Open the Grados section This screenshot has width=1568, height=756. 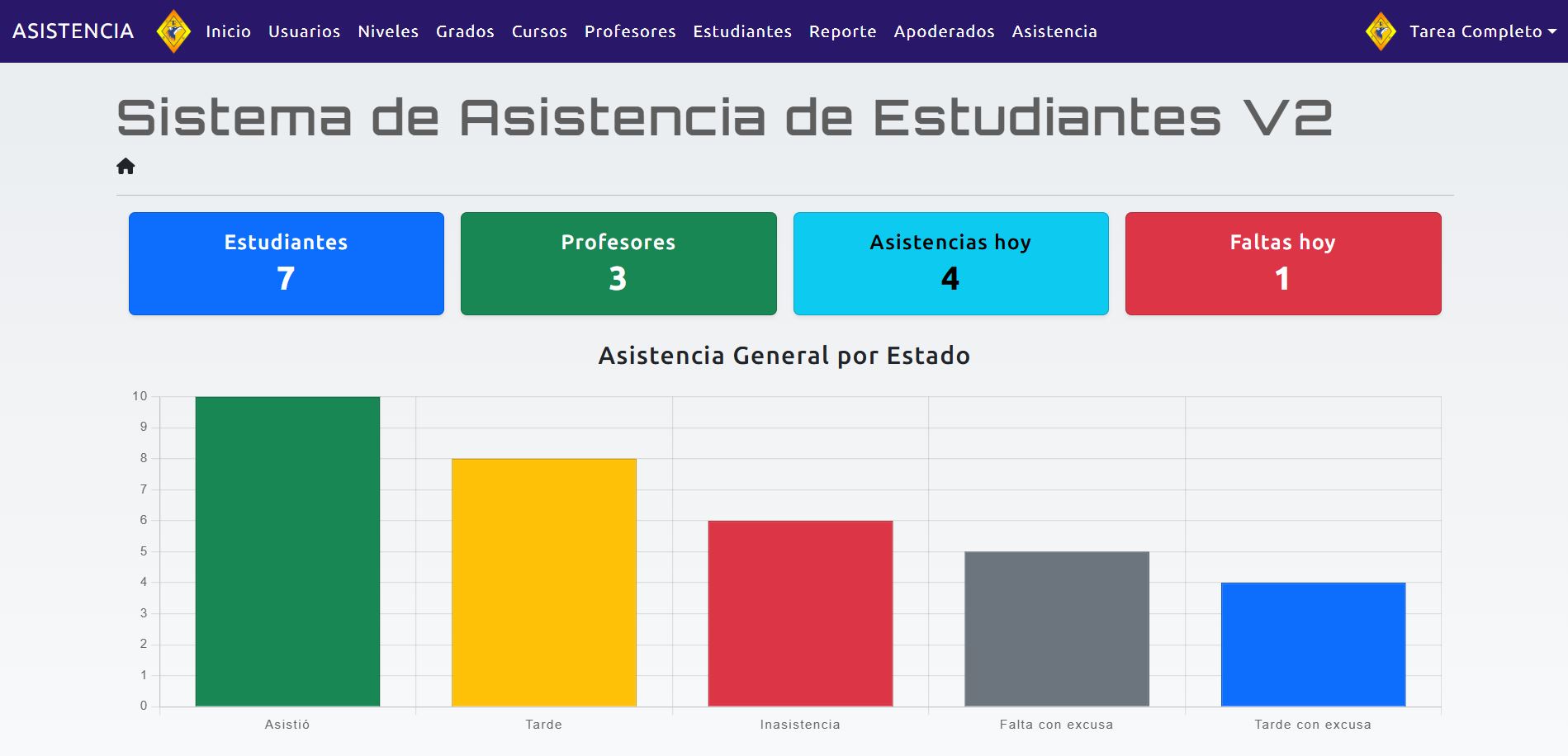[465, 31]
